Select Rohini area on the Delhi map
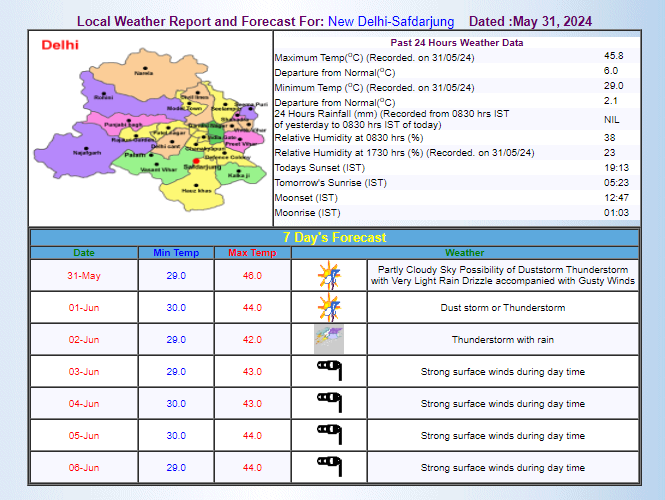The image size is (665, 500). pyautogui.click(x=103, y=97)
